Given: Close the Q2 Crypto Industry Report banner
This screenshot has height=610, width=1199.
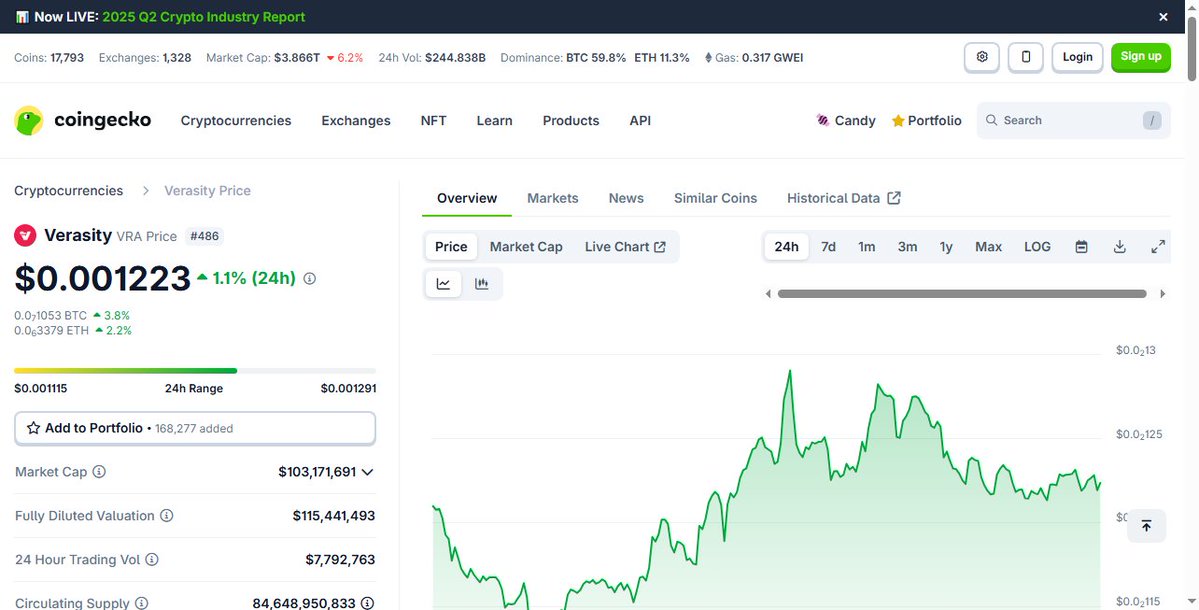Looking at the screenshot, I should pos(1163,17).
